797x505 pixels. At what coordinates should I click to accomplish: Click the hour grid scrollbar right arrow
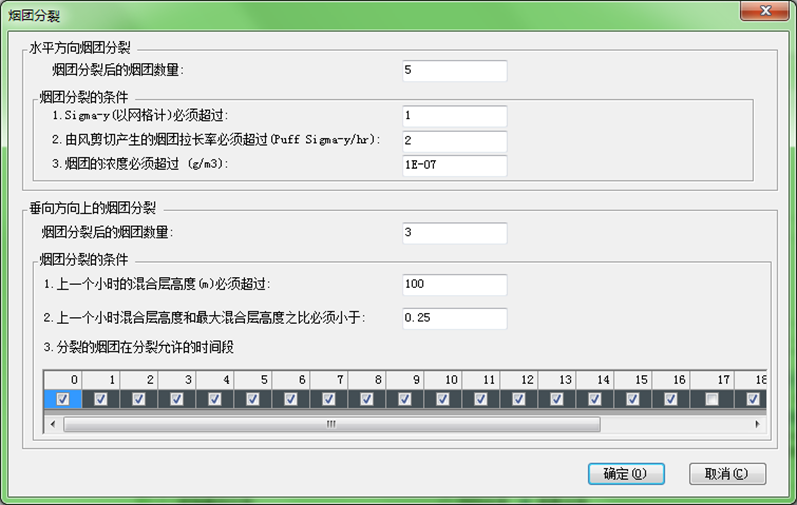[760, 424]
